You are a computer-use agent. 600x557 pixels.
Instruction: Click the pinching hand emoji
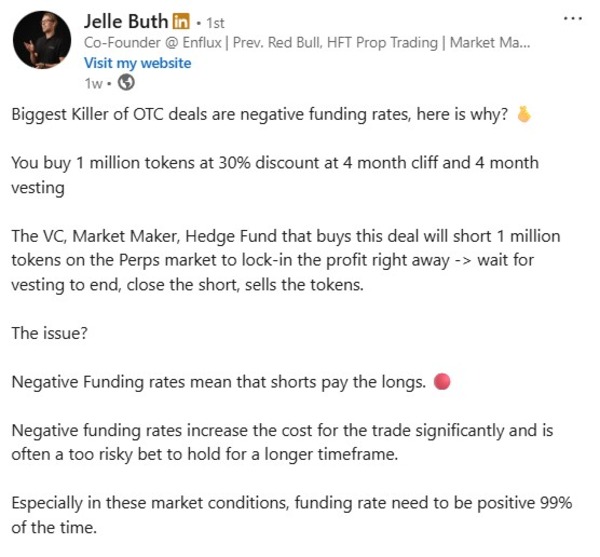523,115
